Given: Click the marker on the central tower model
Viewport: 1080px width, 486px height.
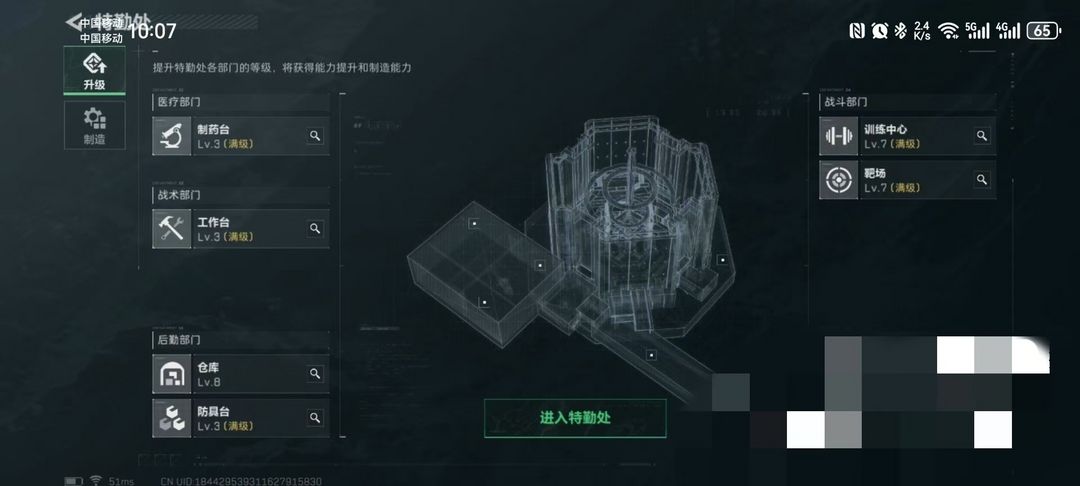Looking at the screenshot, I should 723,260.
